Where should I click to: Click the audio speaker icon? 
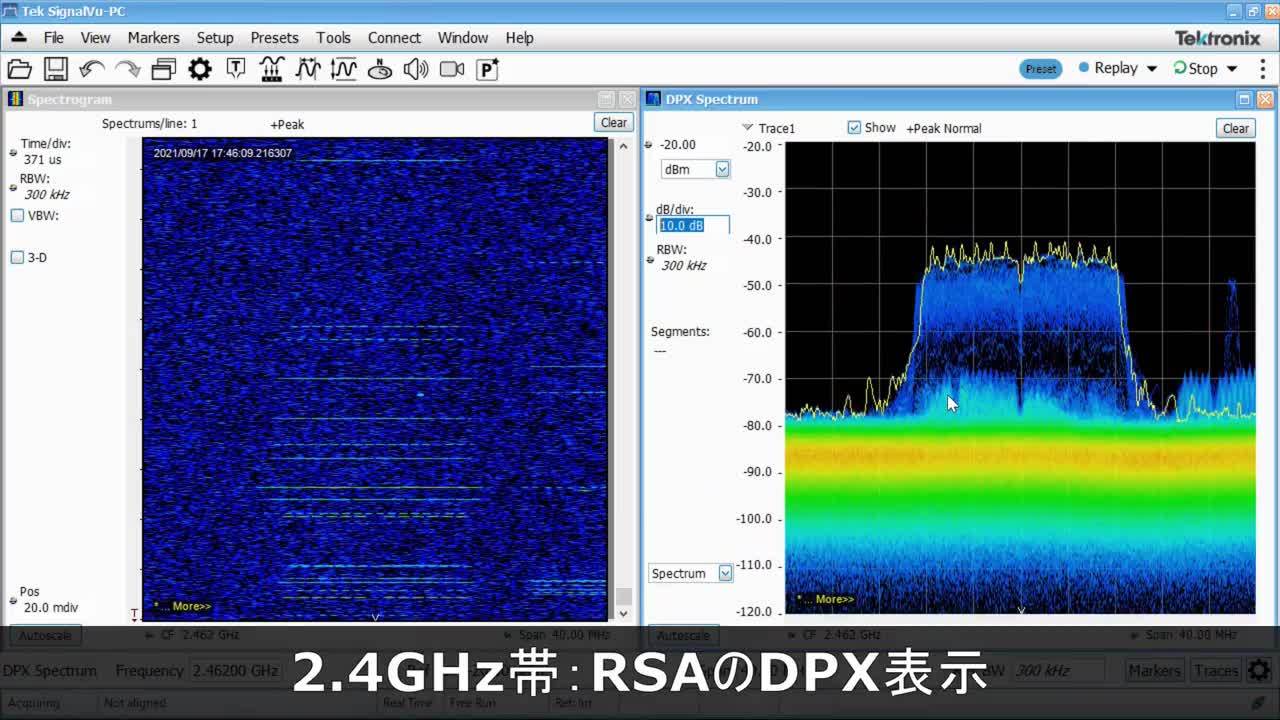[x=416, y=69]
